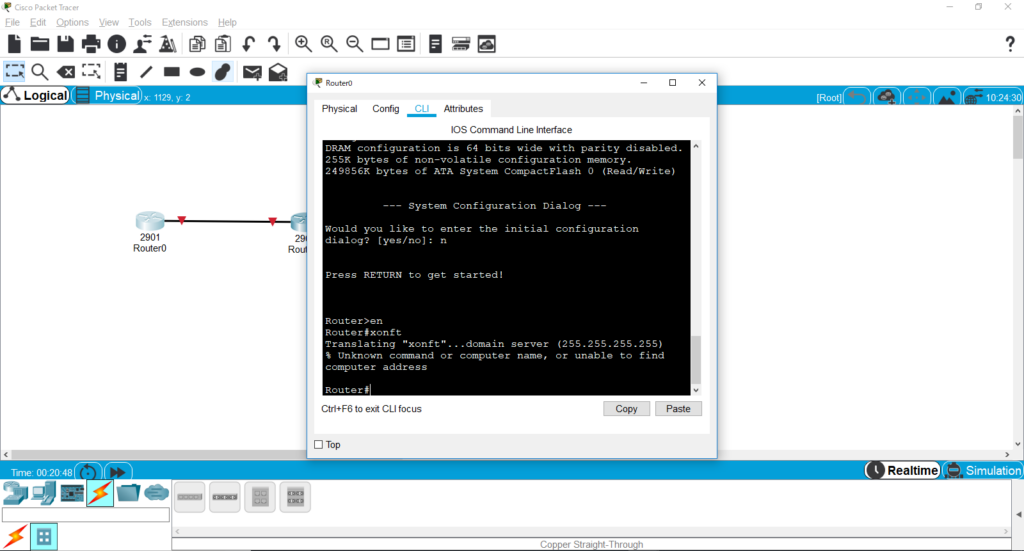Open a file with the folder icon
Viewport: 1024px width, 551px height.
[x=40, y=44]
